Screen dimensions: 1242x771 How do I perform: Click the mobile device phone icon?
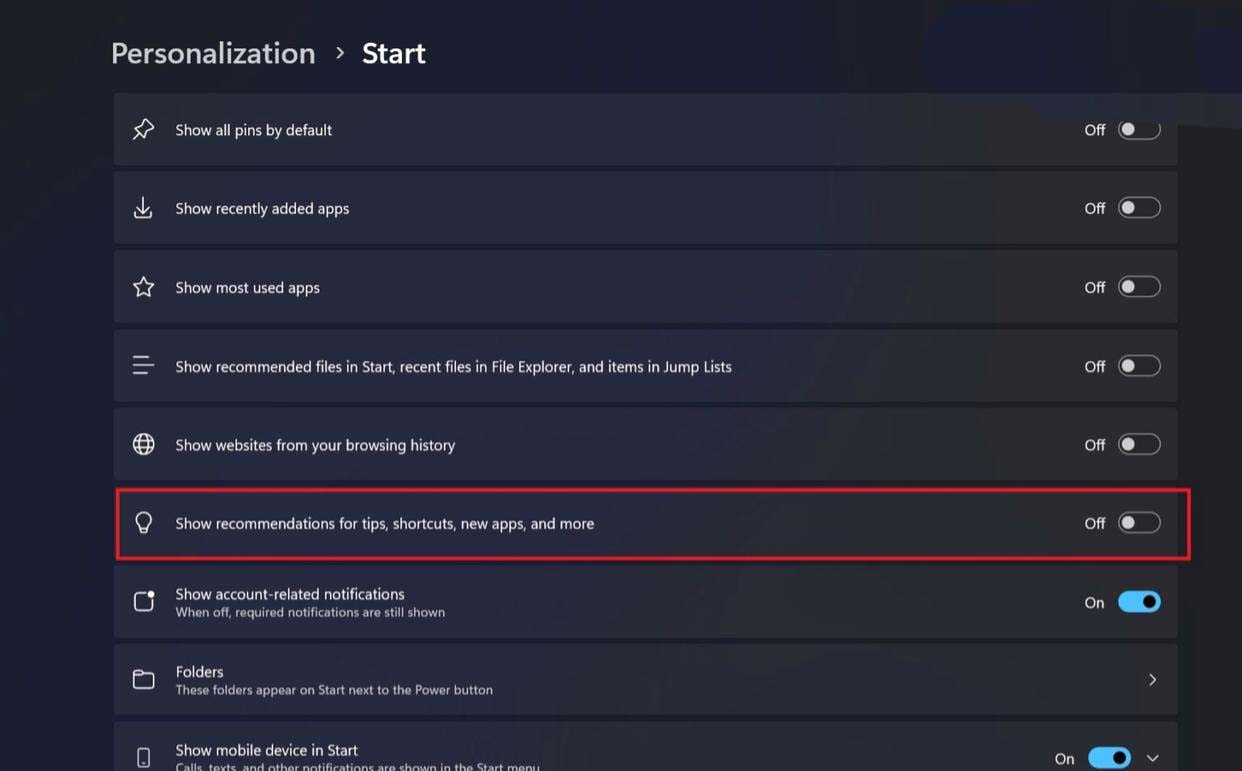[144, 757]
